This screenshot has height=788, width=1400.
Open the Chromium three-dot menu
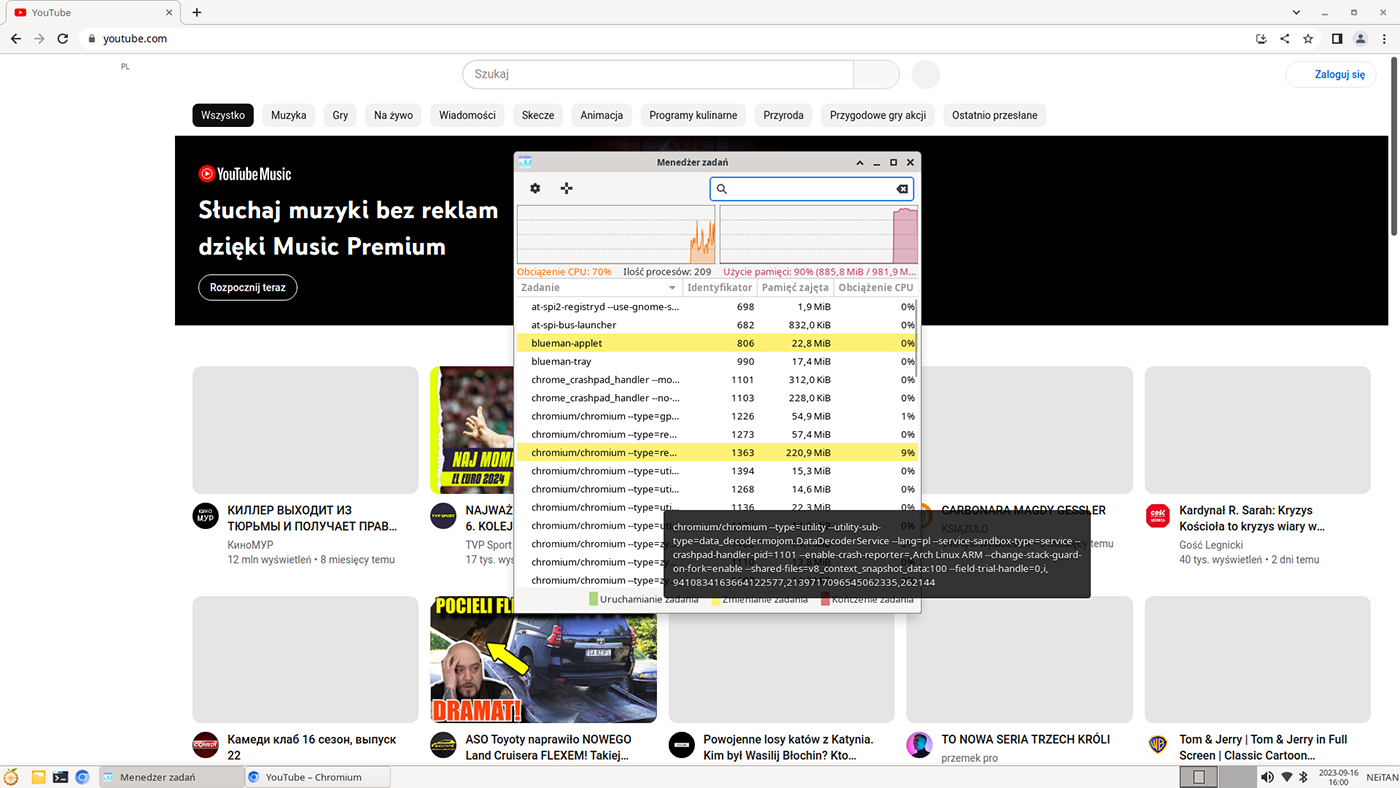1383,39
